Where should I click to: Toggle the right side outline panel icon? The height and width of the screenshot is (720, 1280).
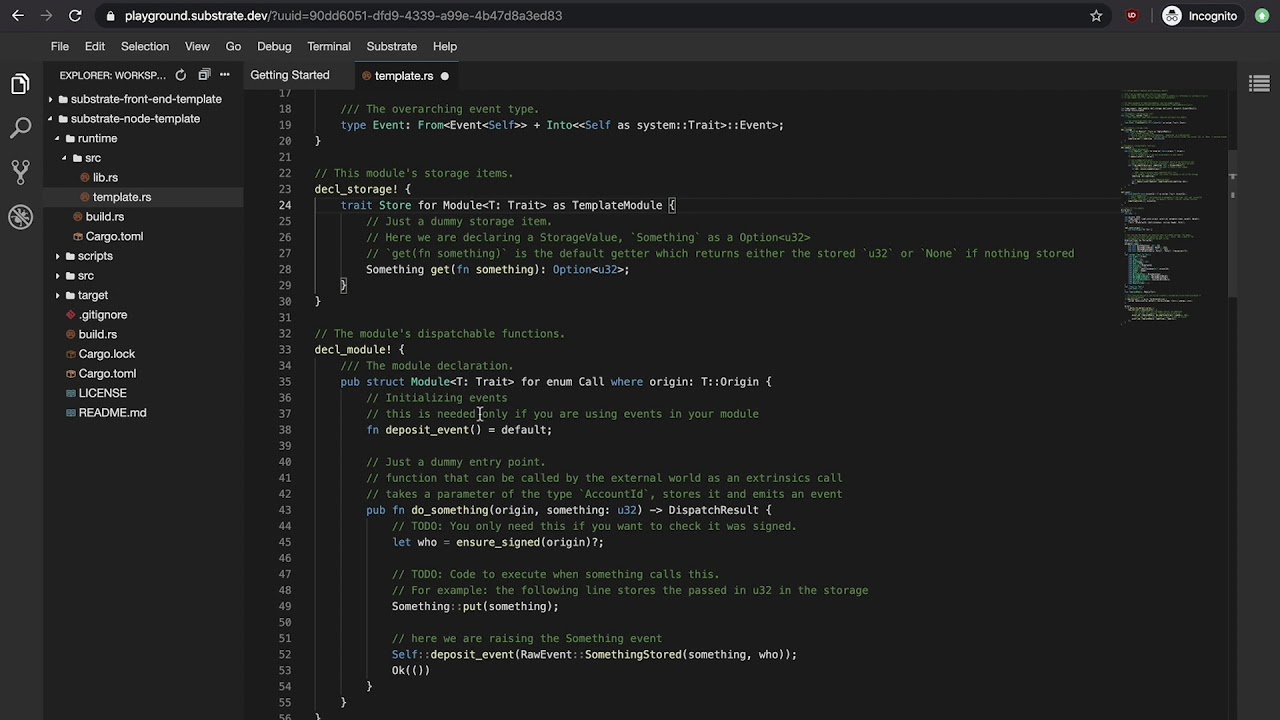coord(1259,84)
